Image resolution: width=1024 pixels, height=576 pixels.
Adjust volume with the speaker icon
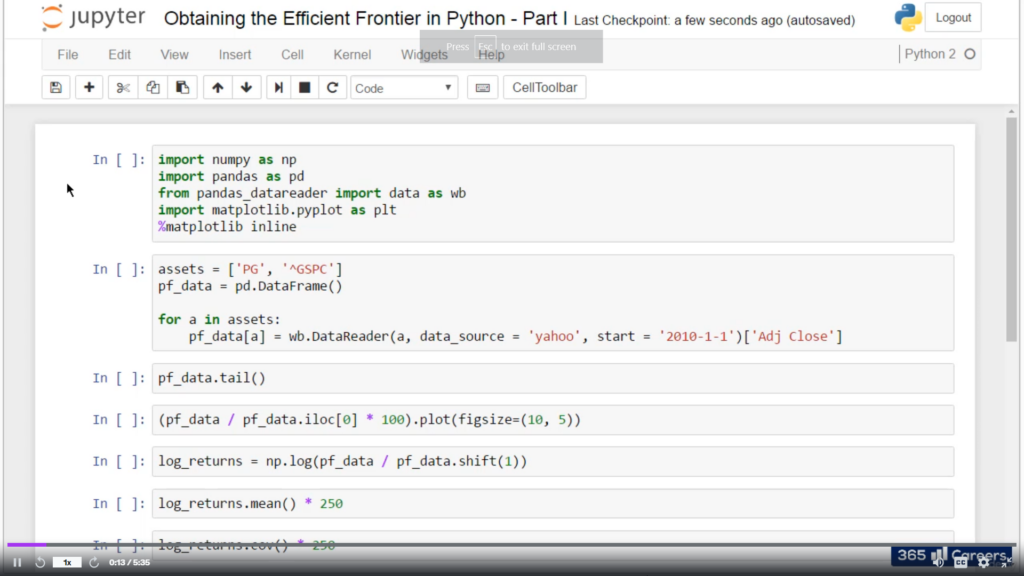tap(938, 562)
